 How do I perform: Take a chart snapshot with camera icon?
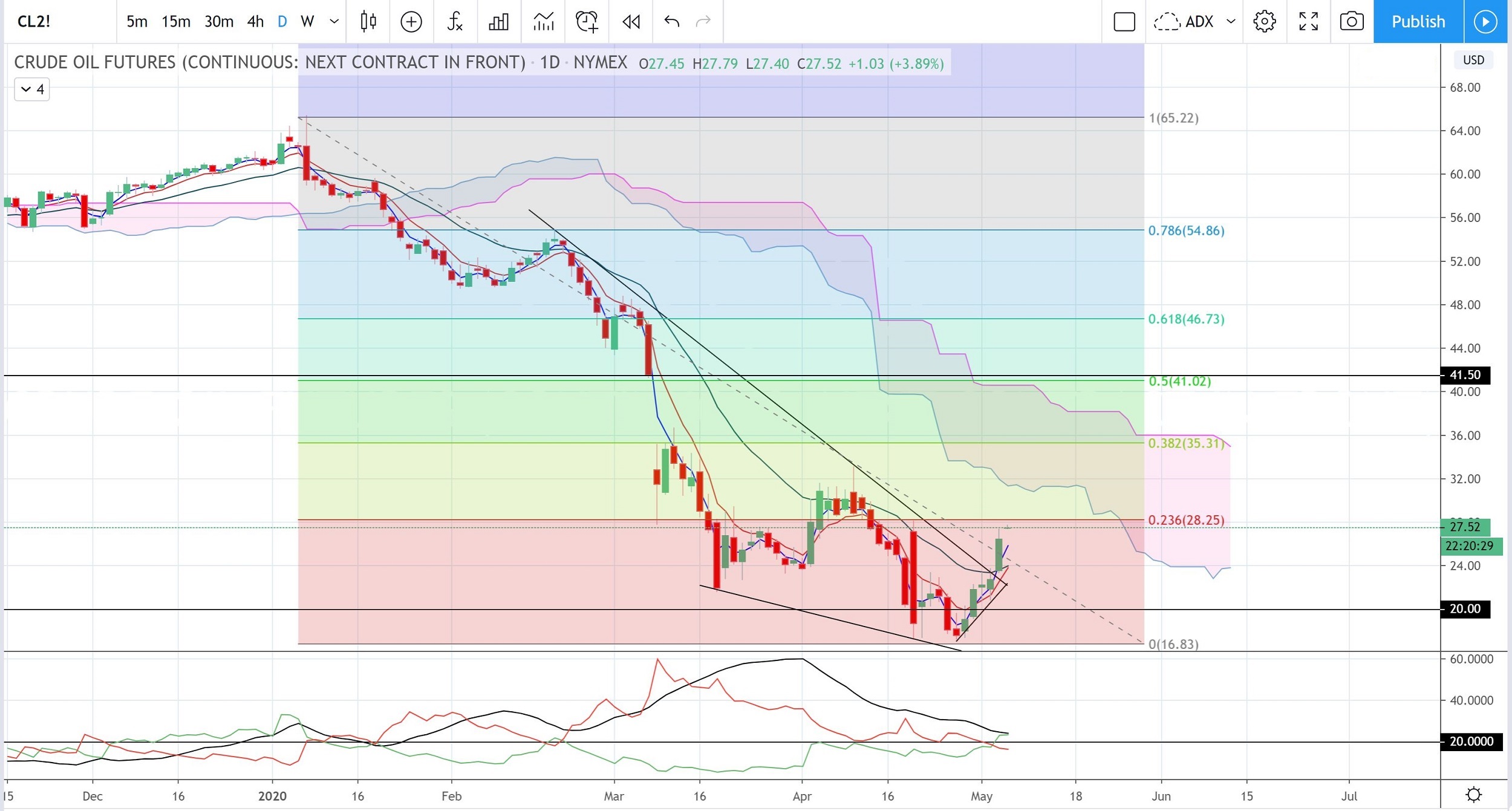pos(1352,22)
